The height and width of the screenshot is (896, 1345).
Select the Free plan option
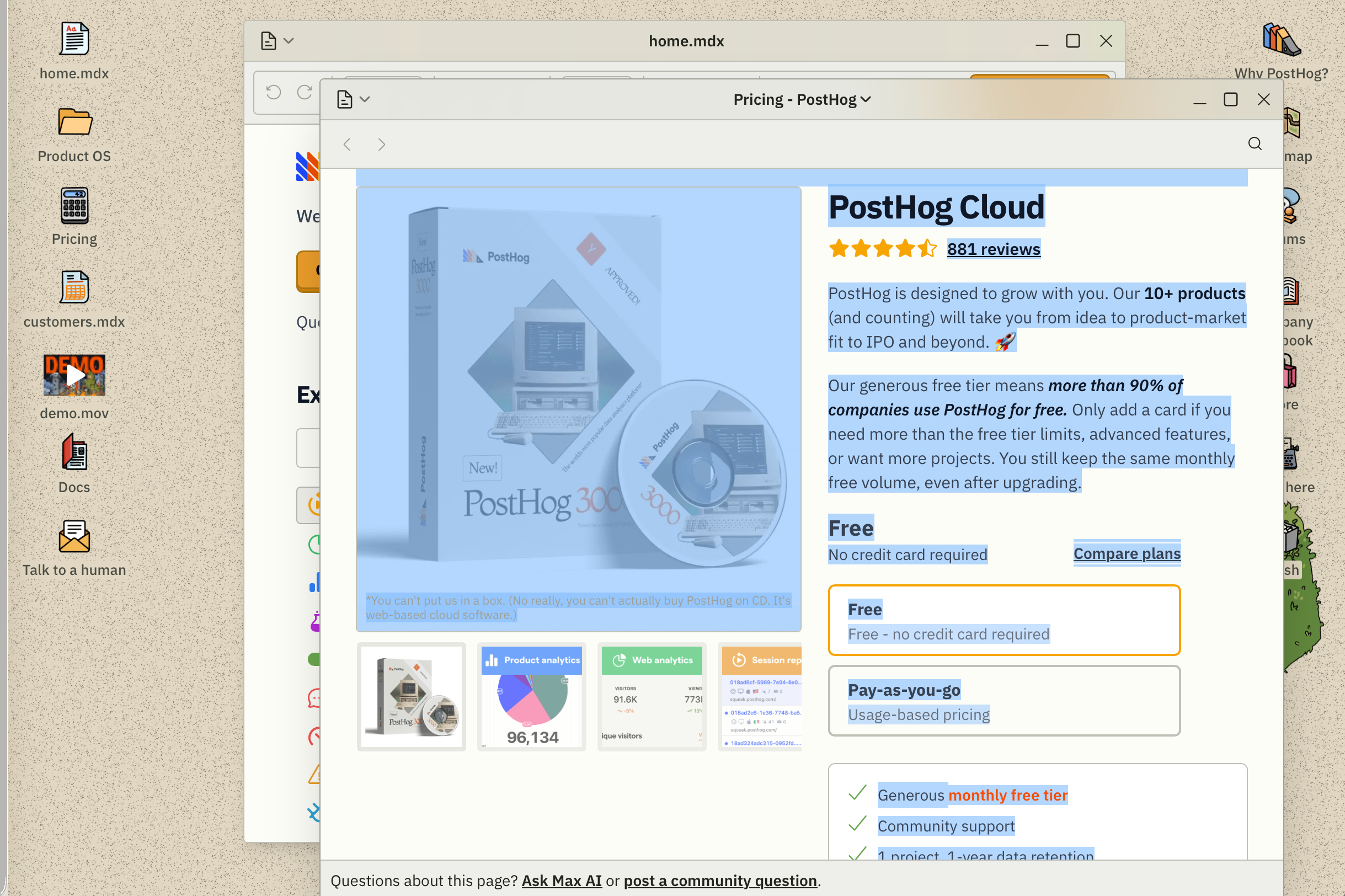point(1004,620)
